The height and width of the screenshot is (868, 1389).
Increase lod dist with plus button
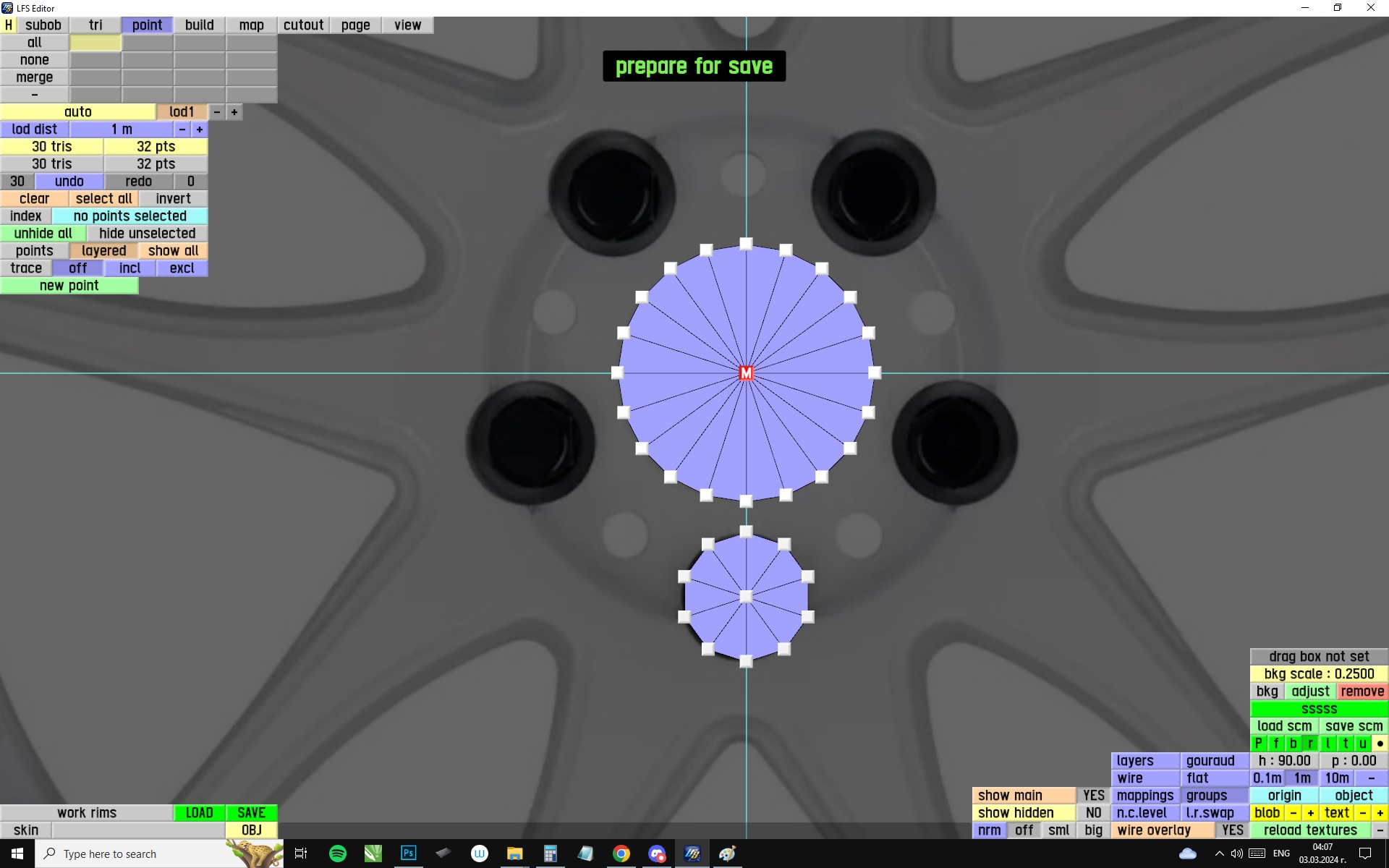(x=200, y=129)
